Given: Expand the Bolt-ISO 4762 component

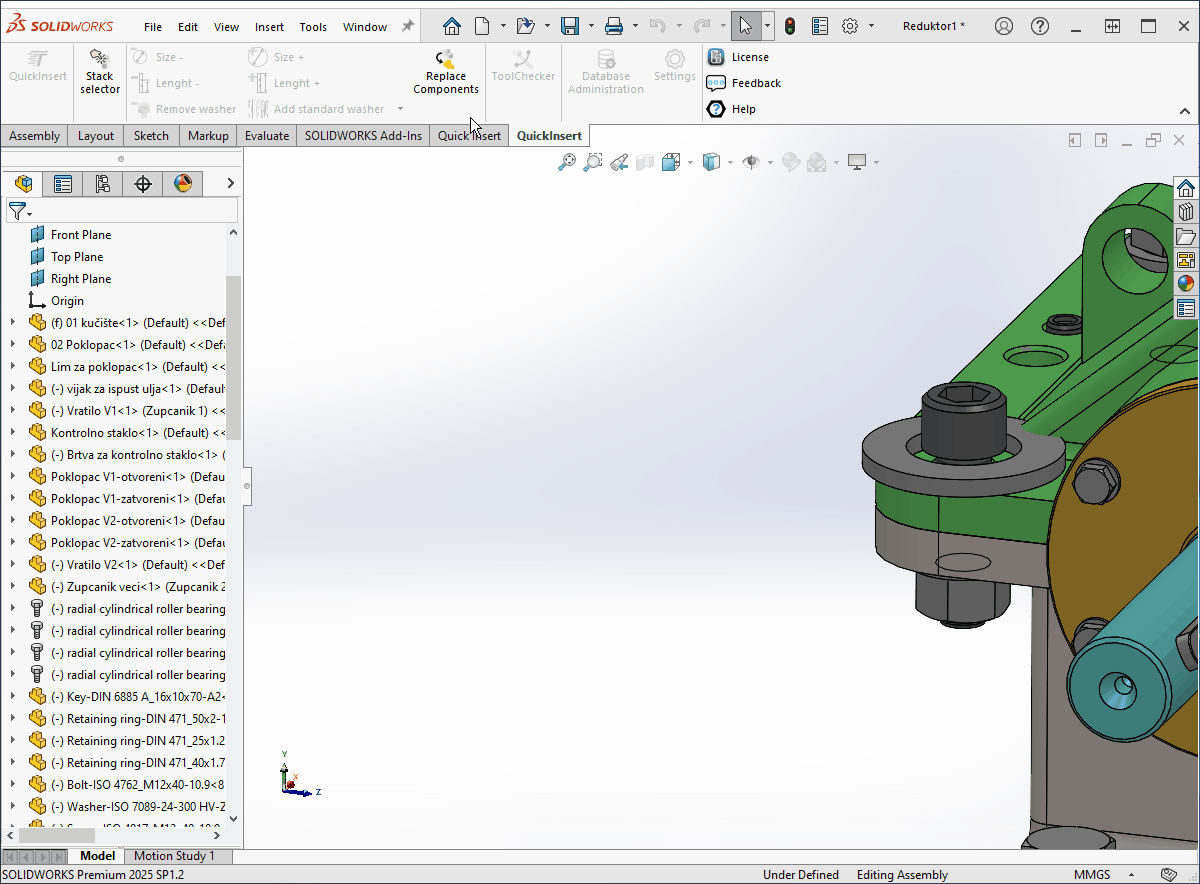Looking at the screenshot, I should tap(12, 784).
